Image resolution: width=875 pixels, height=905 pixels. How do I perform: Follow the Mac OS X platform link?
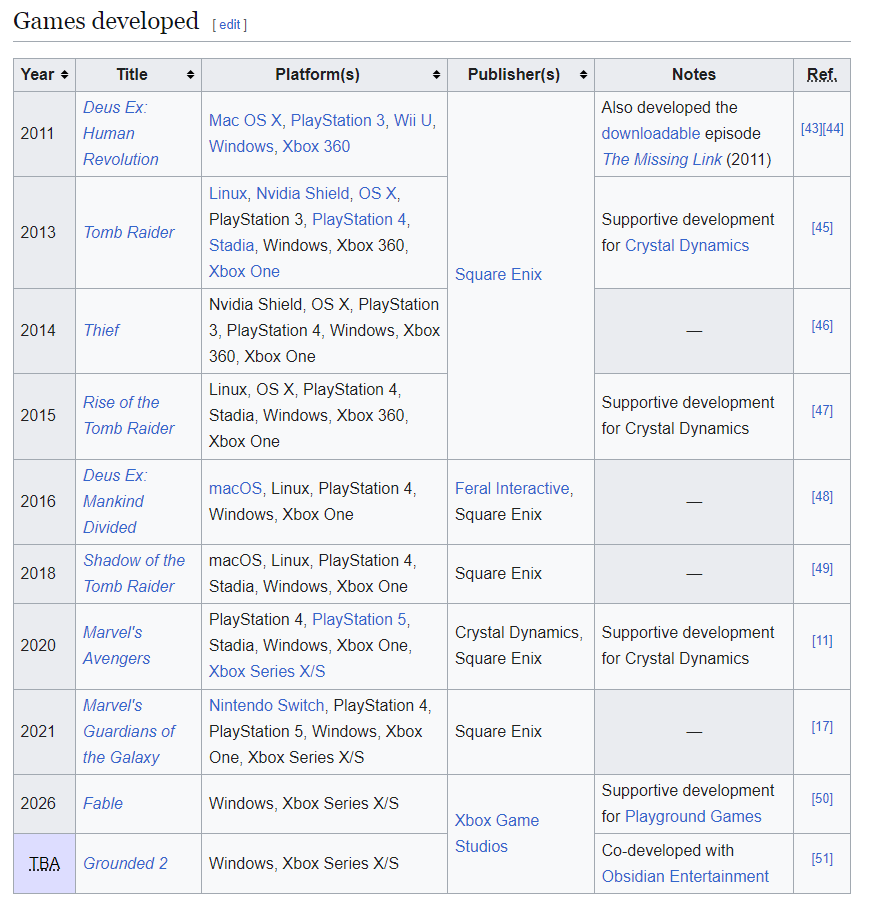coord(245,121)
